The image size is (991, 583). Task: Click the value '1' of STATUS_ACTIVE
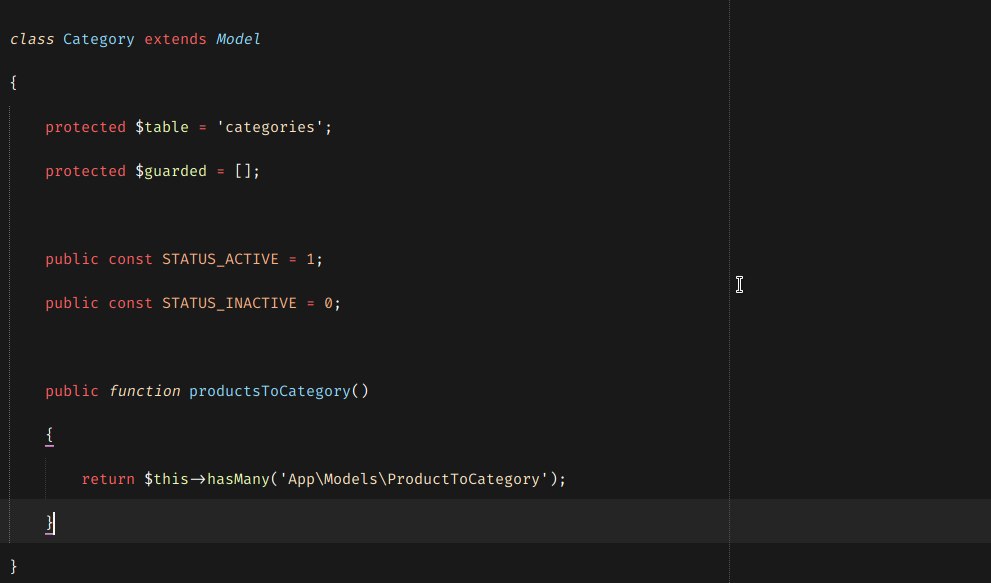coord(310,259)
